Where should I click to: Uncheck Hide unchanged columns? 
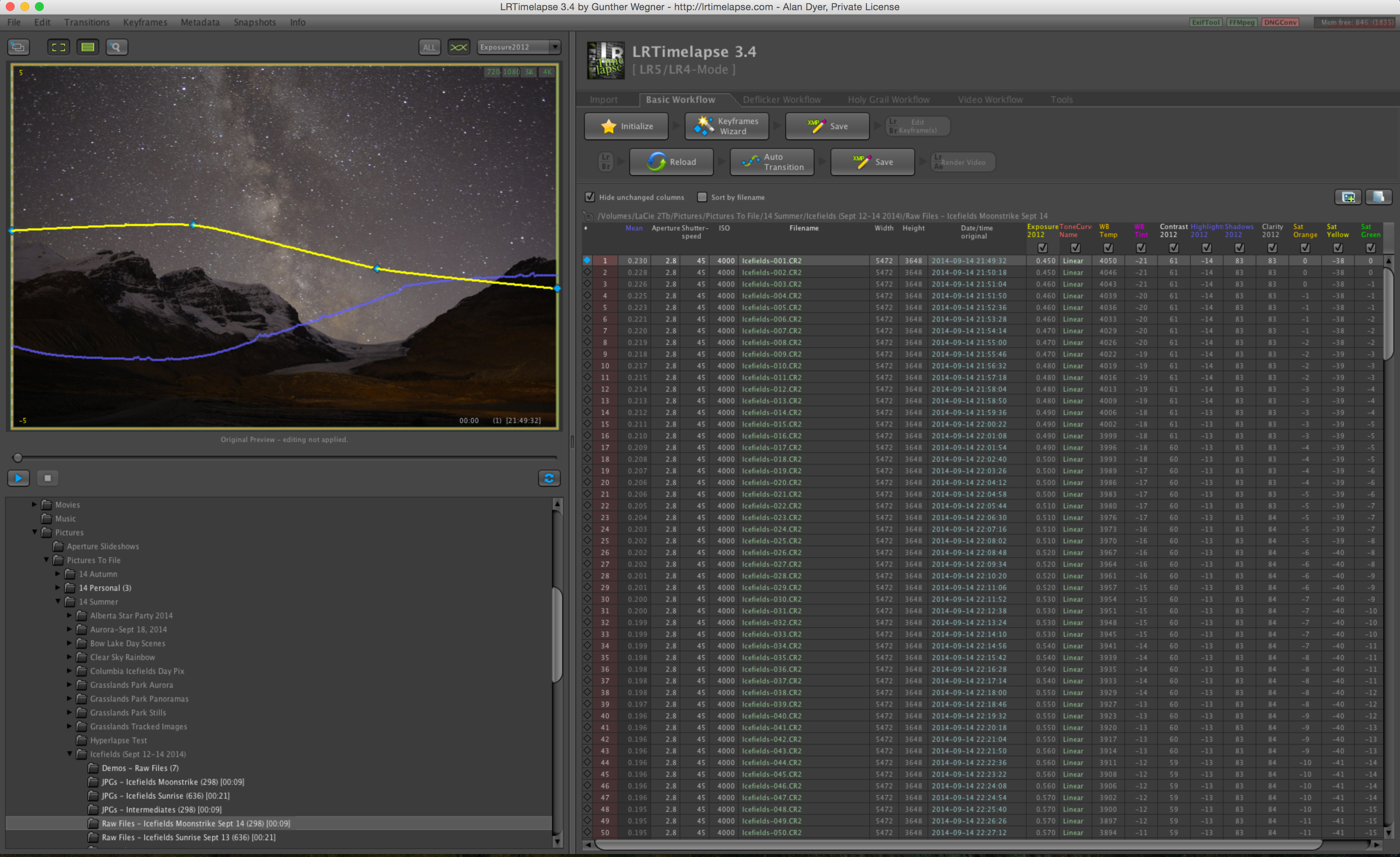pyautogui.click(x=590, y=197)
